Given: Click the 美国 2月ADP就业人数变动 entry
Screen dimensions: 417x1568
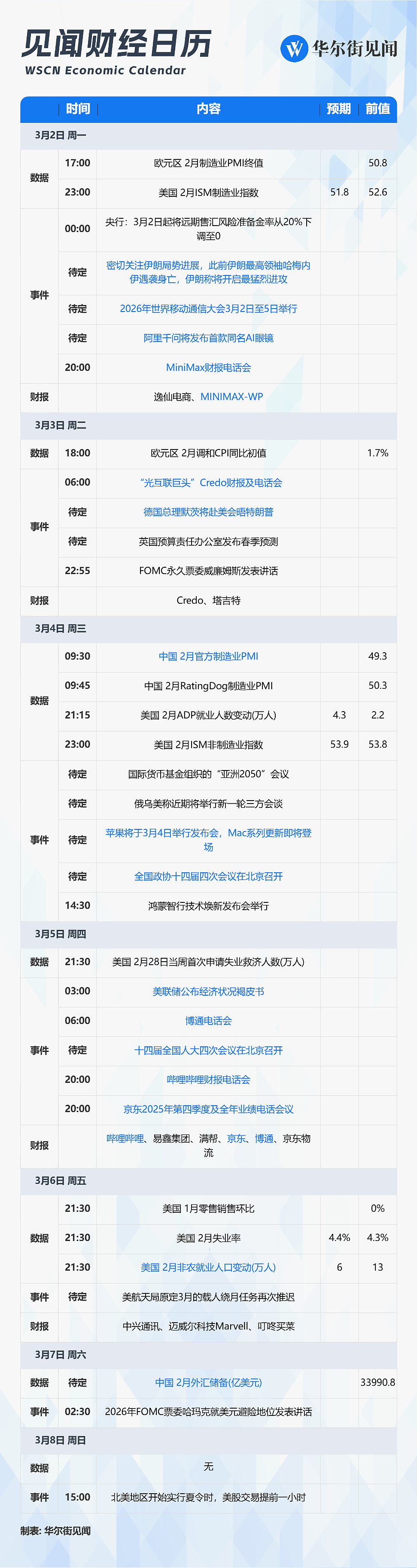Looking at the screenshot, I should 208,715.
